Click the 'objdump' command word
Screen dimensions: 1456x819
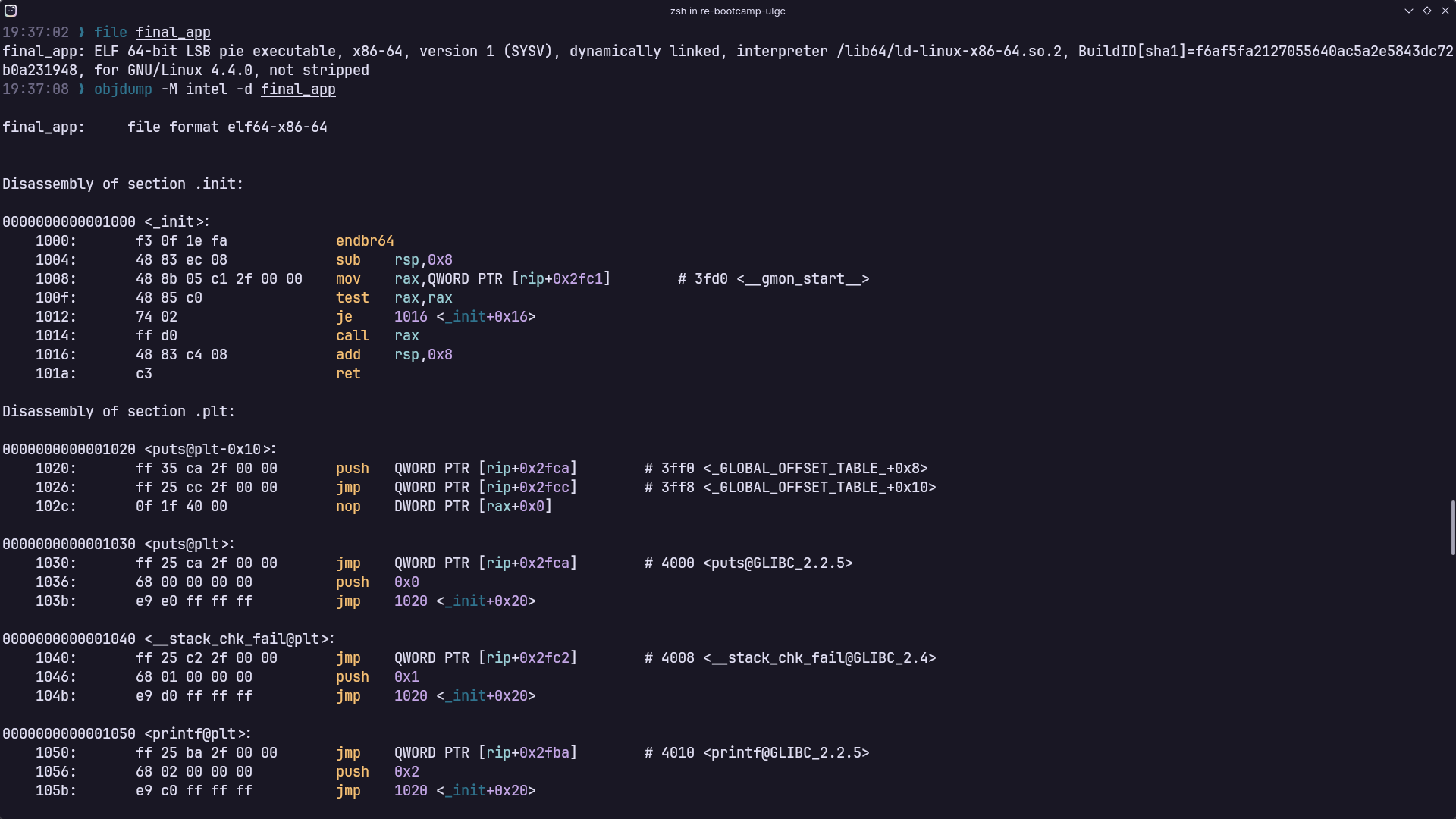[123, 89]
